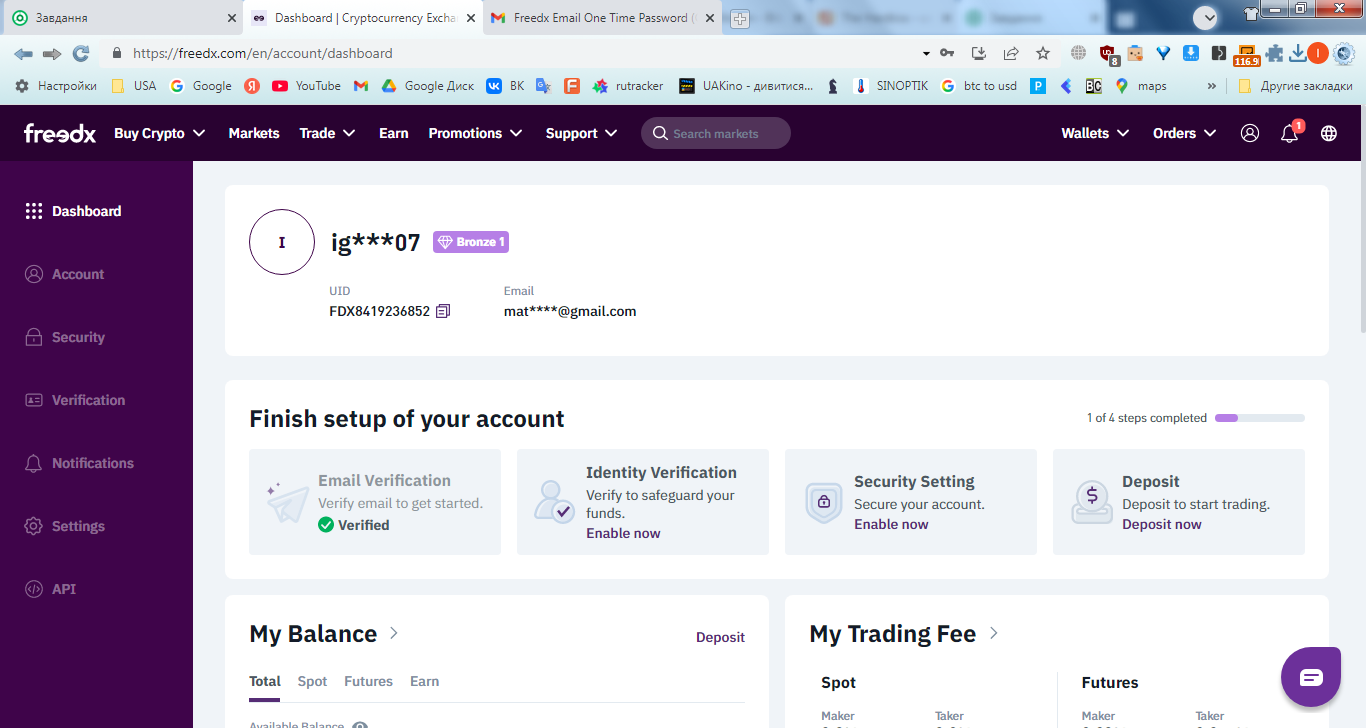Click the Bronze 1 level badge
The image size is (1366, 728).
click(x=471, y=242)
